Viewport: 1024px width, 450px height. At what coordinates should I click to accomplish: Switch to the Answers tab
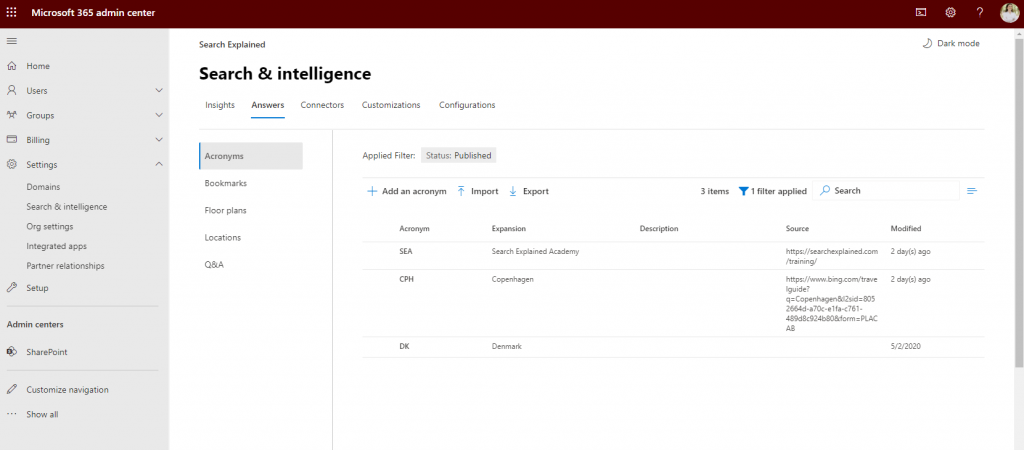click(x=268, y=104)
